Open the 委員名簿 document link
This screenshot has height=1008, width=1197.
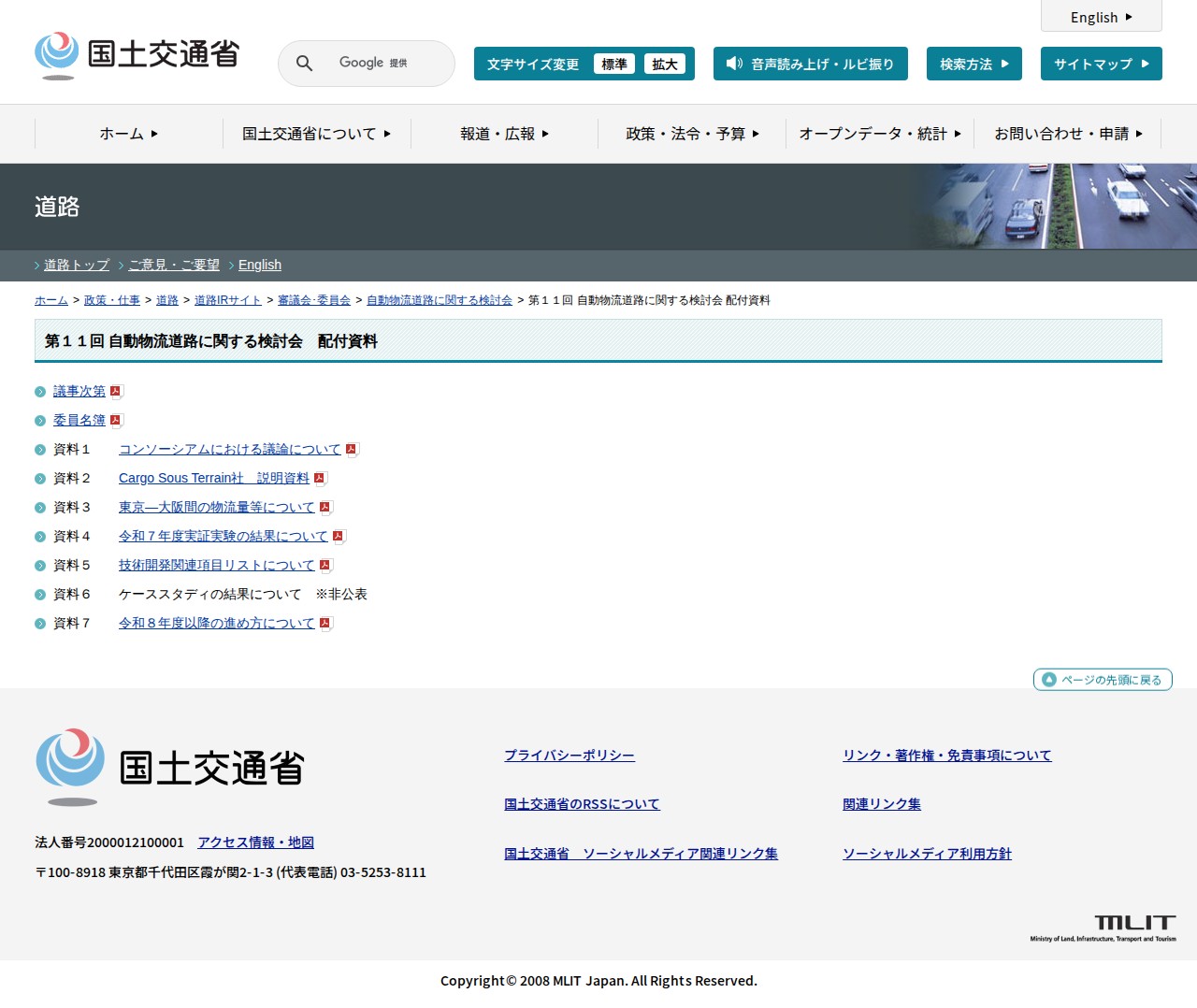[x=79, y=421]
